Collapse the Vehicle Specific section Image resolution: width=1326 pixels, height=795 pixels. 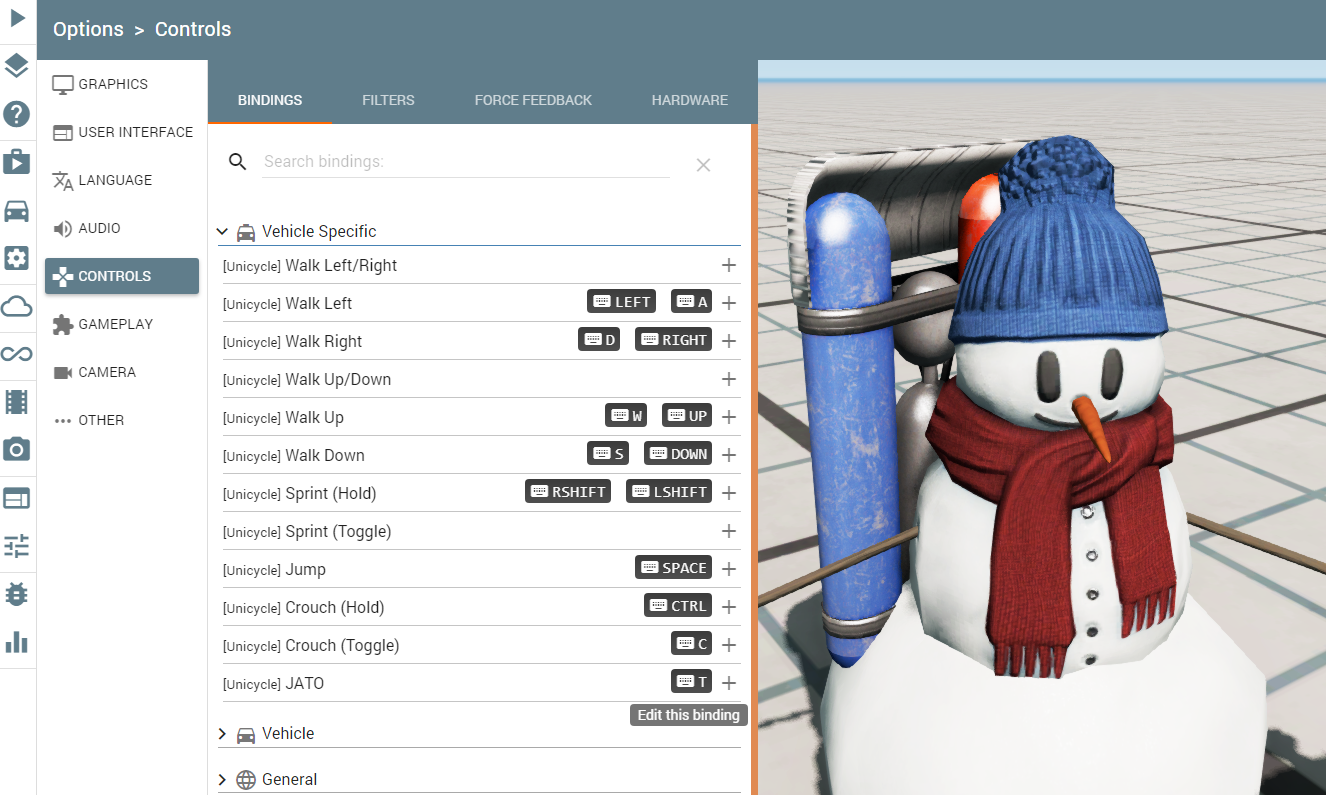(x=222, y=231)
